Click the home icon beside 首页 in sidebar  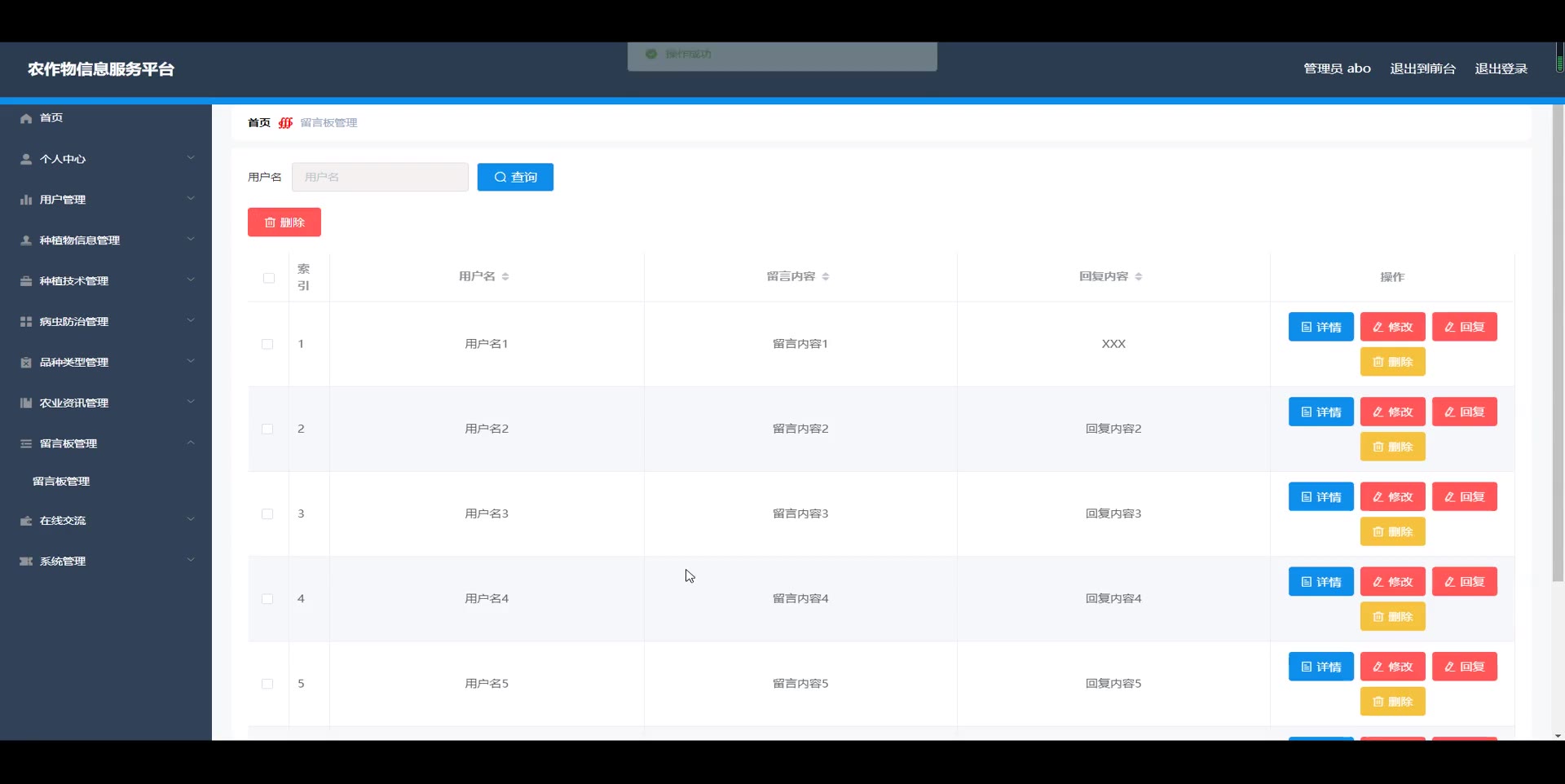(26, 118)
